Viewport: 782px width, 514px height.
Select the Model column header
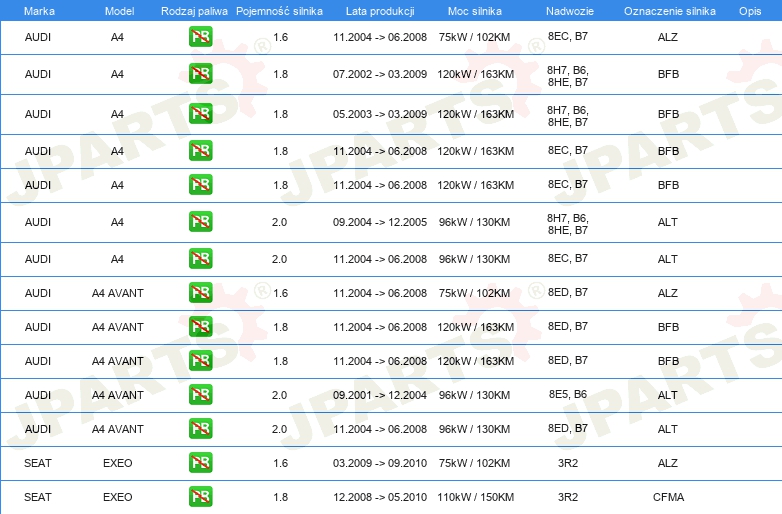coord(119,11)
